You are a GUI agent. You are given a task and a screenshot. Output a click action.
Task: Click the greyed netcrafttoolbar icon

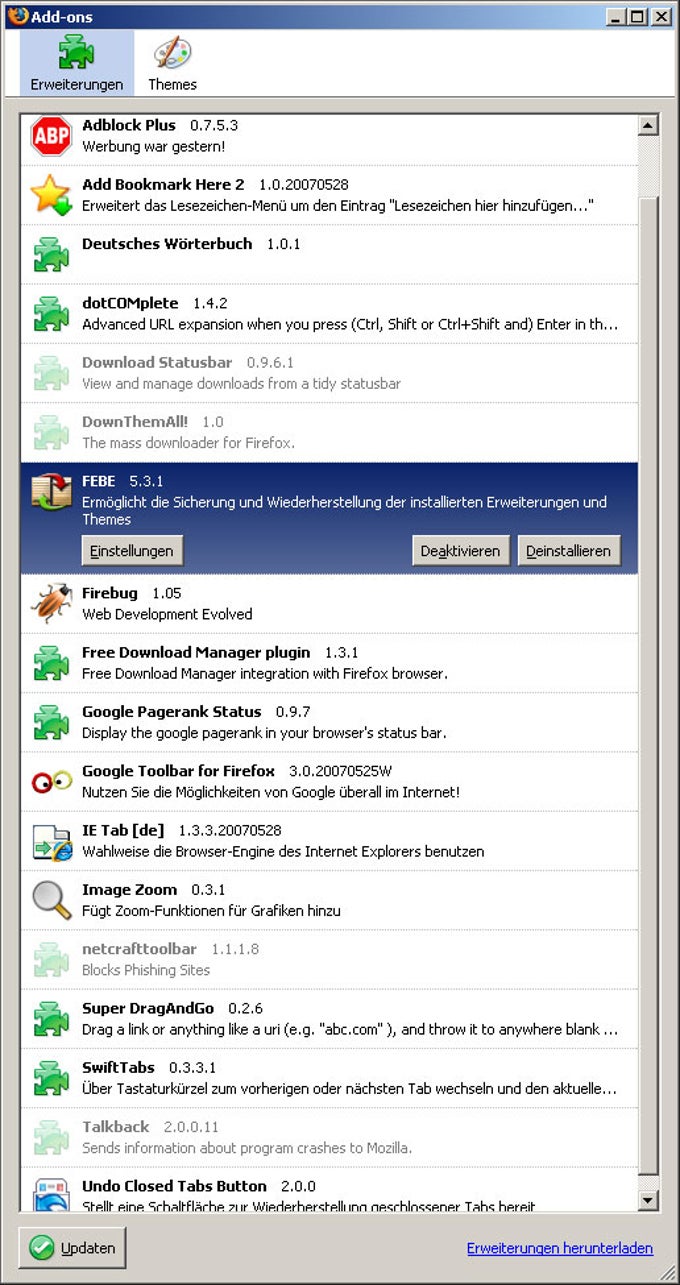pos(51,959)
